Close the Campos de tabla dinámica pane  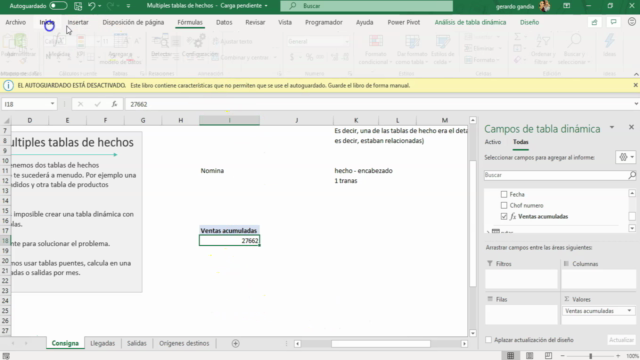tap(631, 127)
